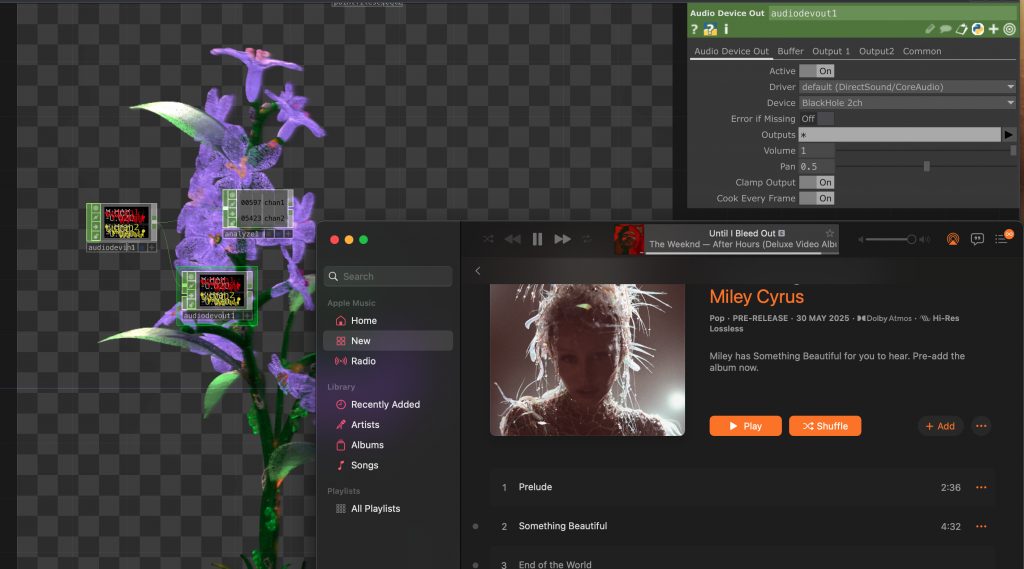Adjust the Music volume slider
This screenshot has width=1024, height=569.
point(889,240)
